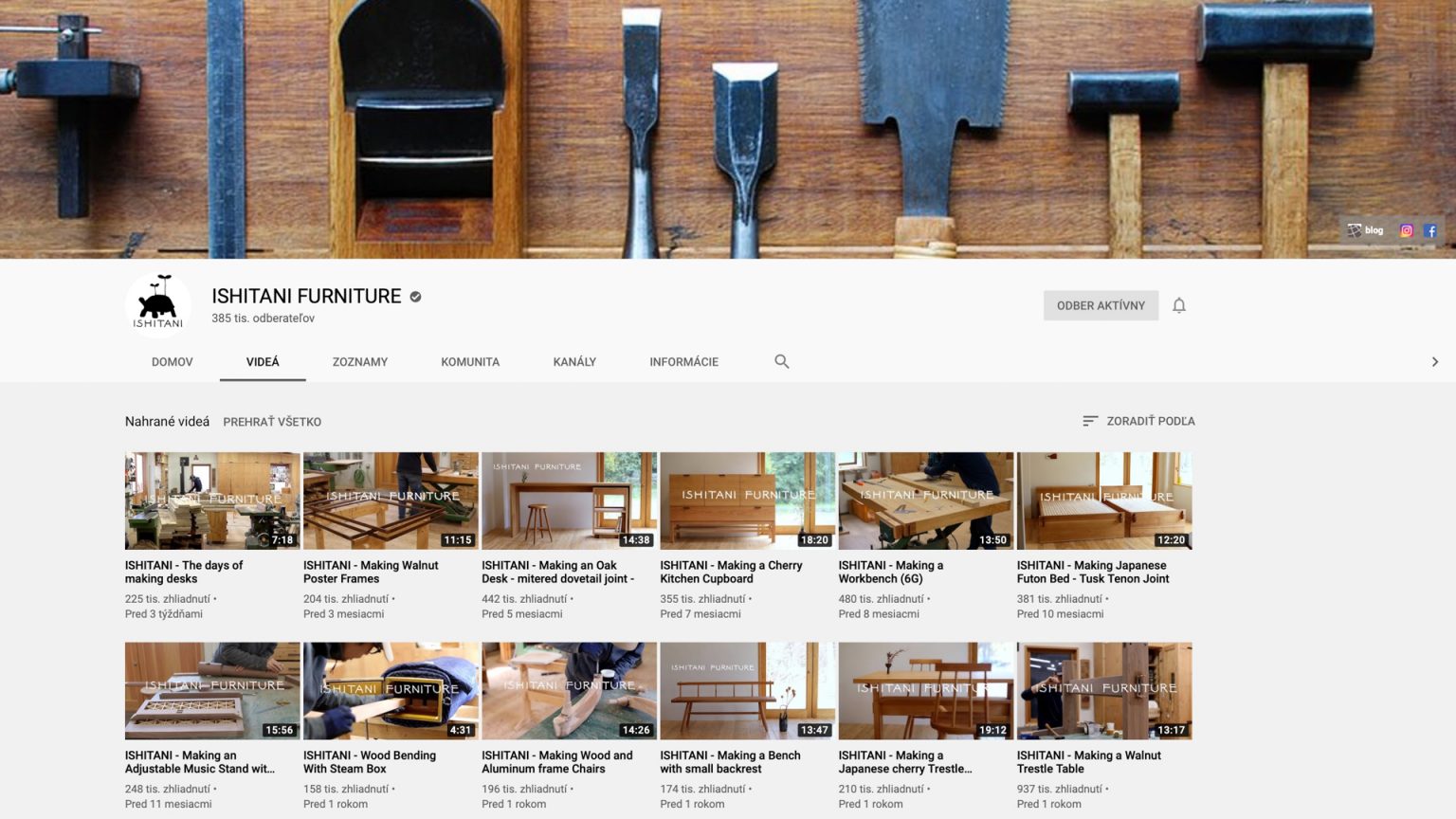Image resolution: width=1456 pixels, height=819 pixels.
Task: Click the verified badge next to channel name
Action: [x=415, y=297]
